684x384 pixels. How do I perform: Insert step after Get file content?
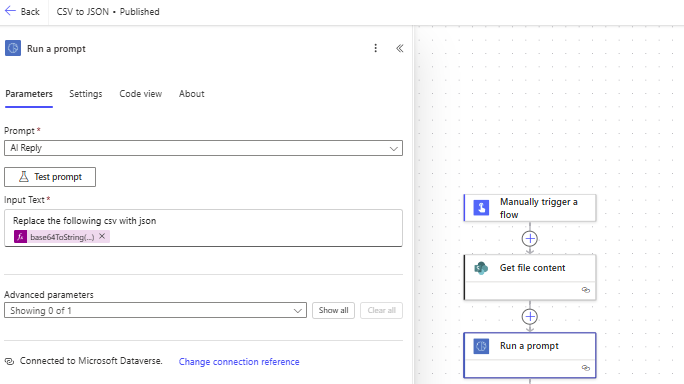coord(530,317)
